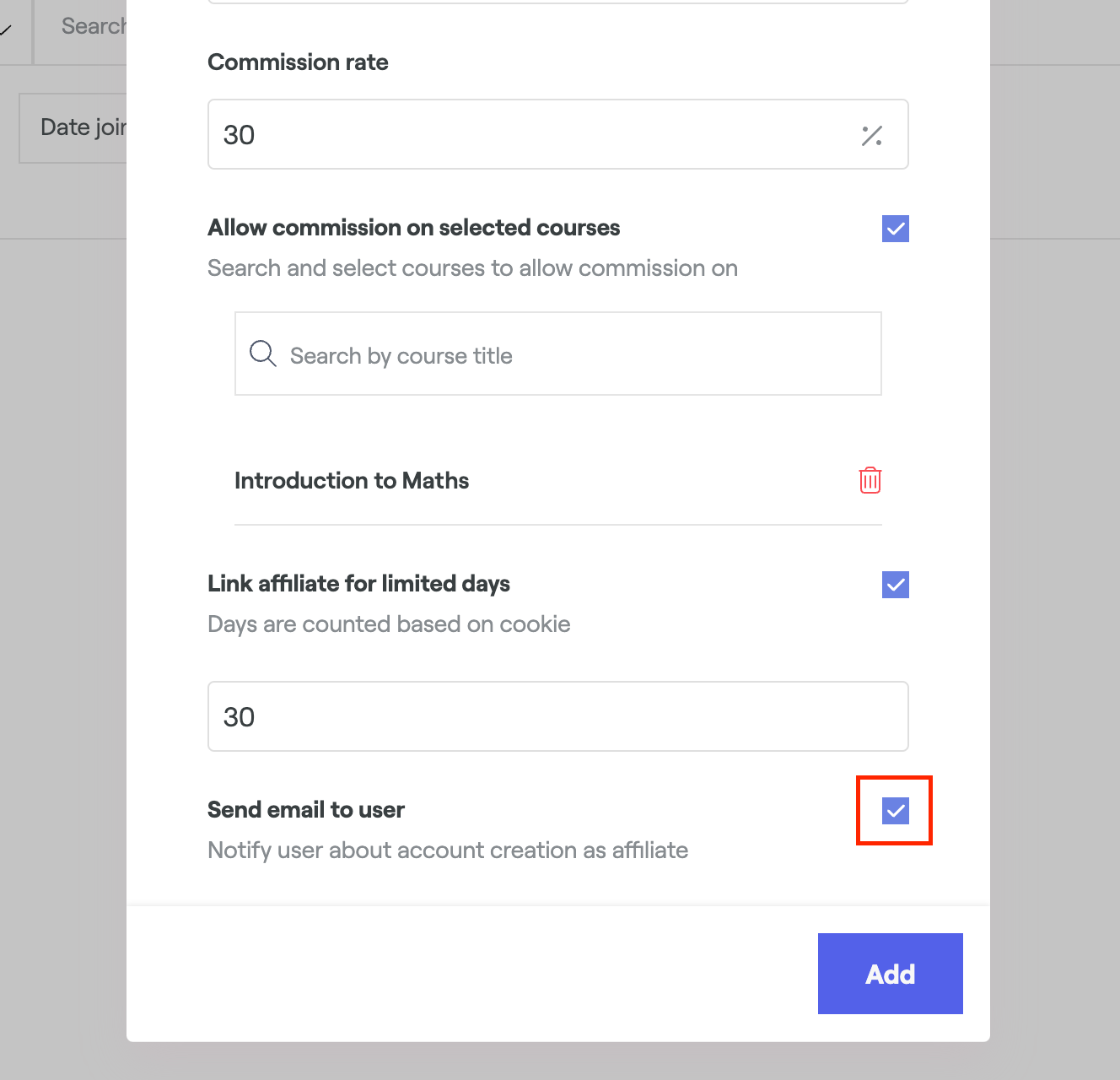Click the Link affiliate for limited days label
The width and height of the screenshot is (1120, 1080).
[358, 584]
